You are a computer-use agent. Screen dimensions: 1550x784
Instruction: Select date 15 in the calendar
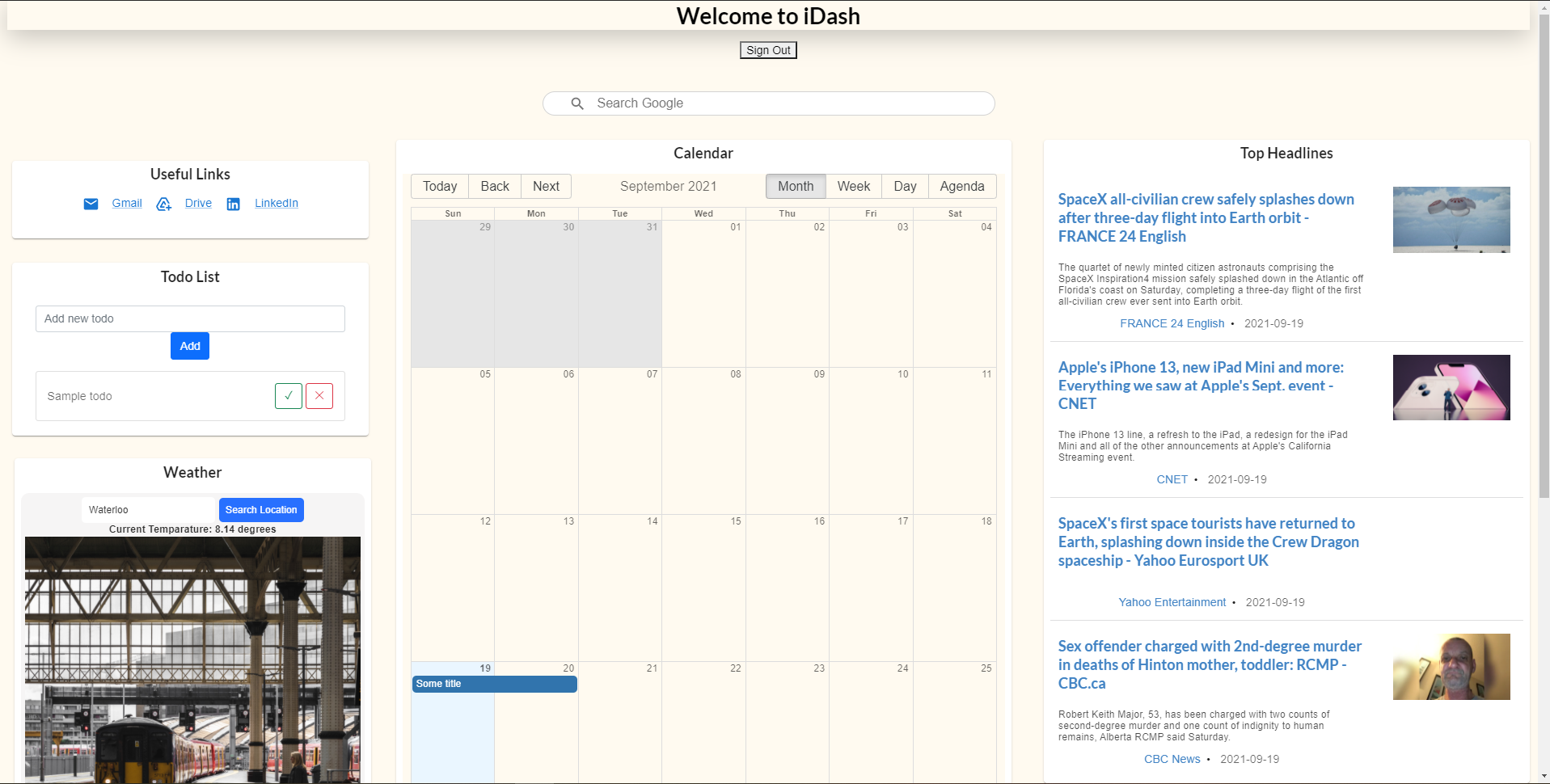tap(736, 521)
